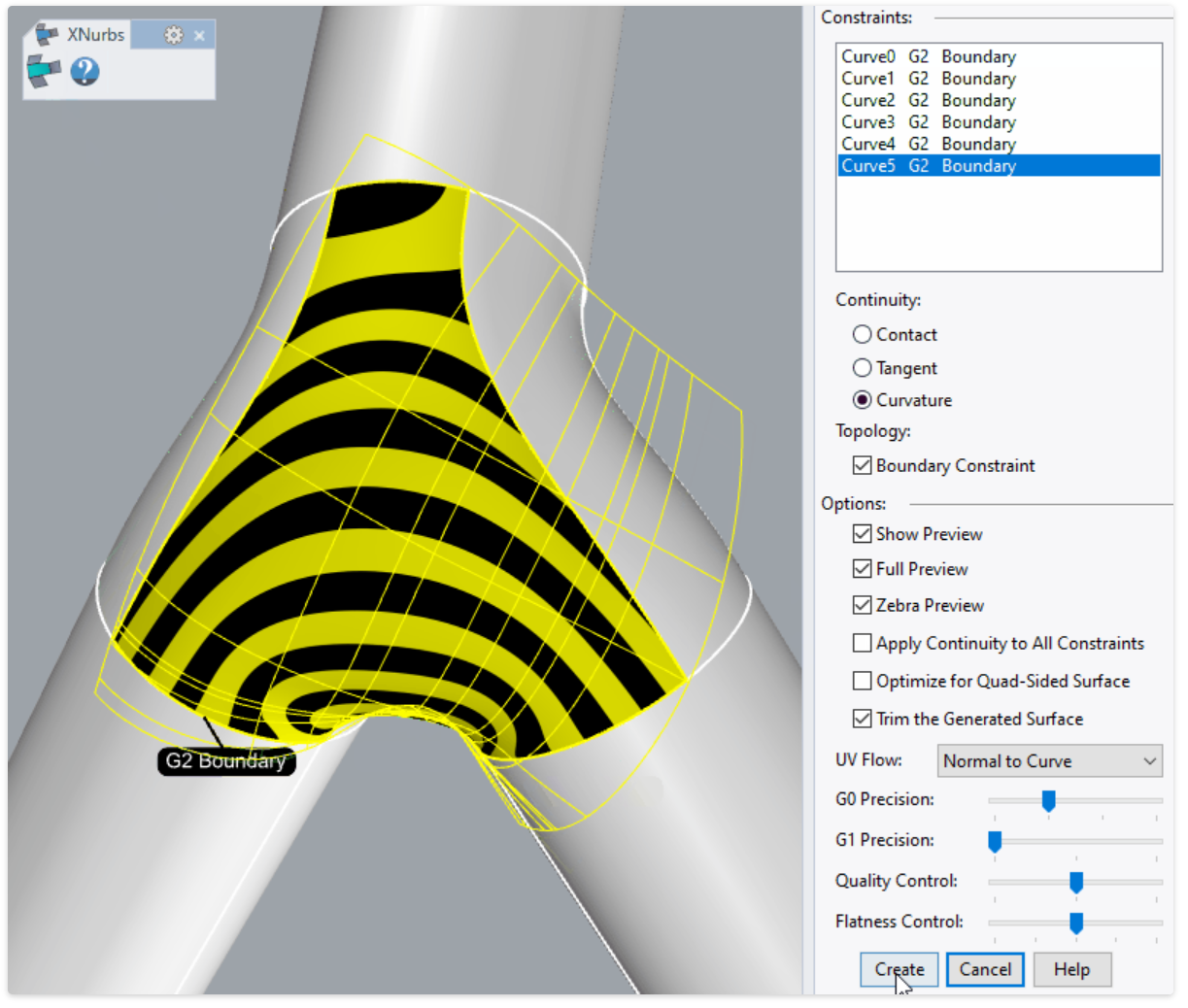Image resolution: width=1188 pixels, height=1008 pixels.
Task: Open help via the blue question mark icon
Action: tap(84, 73)
